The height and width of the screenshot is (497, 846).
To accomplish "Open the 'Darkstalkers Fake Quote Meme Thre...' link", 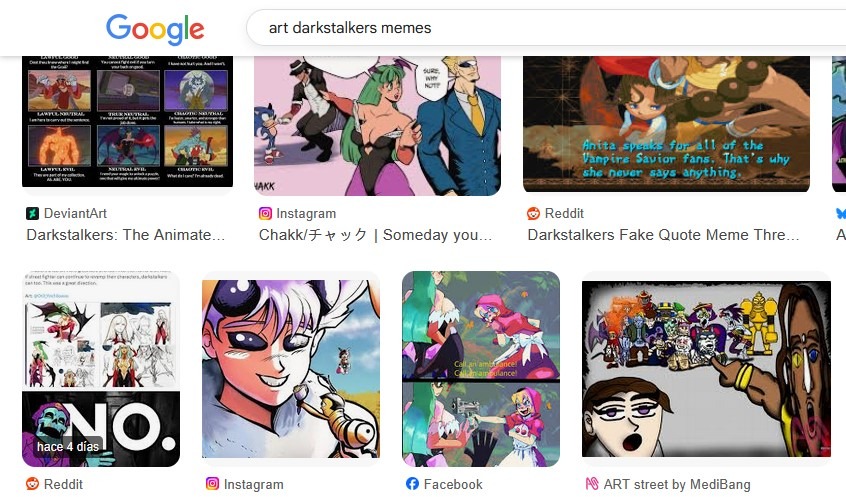I will pos(663,235).
